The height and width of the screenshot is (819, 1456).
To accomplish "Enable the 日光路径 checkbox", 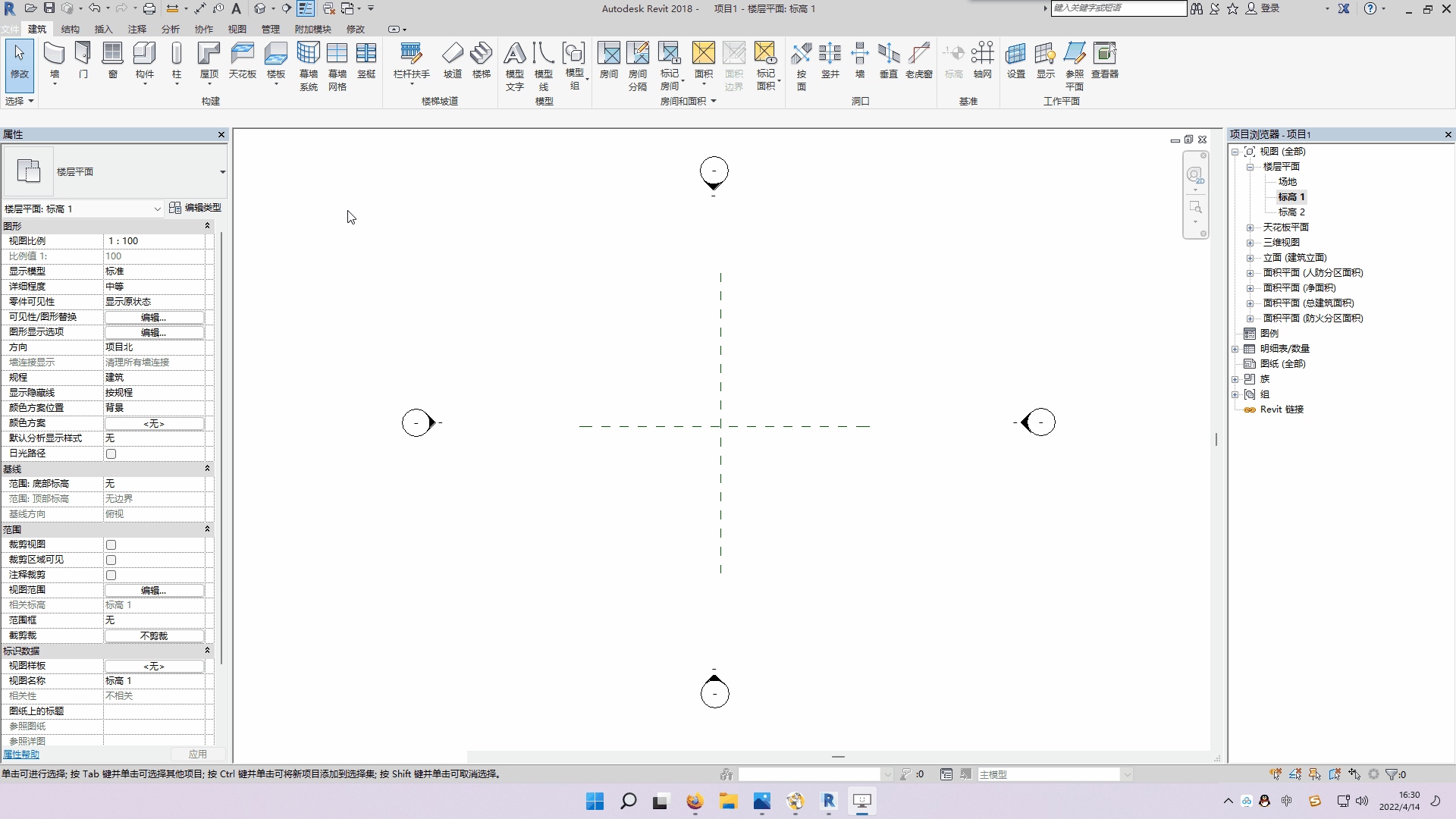I will pyautogui.click(x=111, y=454).
